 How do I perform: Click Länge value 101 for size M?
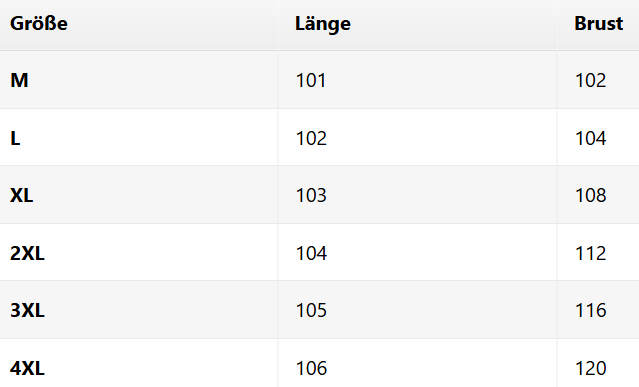click(x=311, y=80)
